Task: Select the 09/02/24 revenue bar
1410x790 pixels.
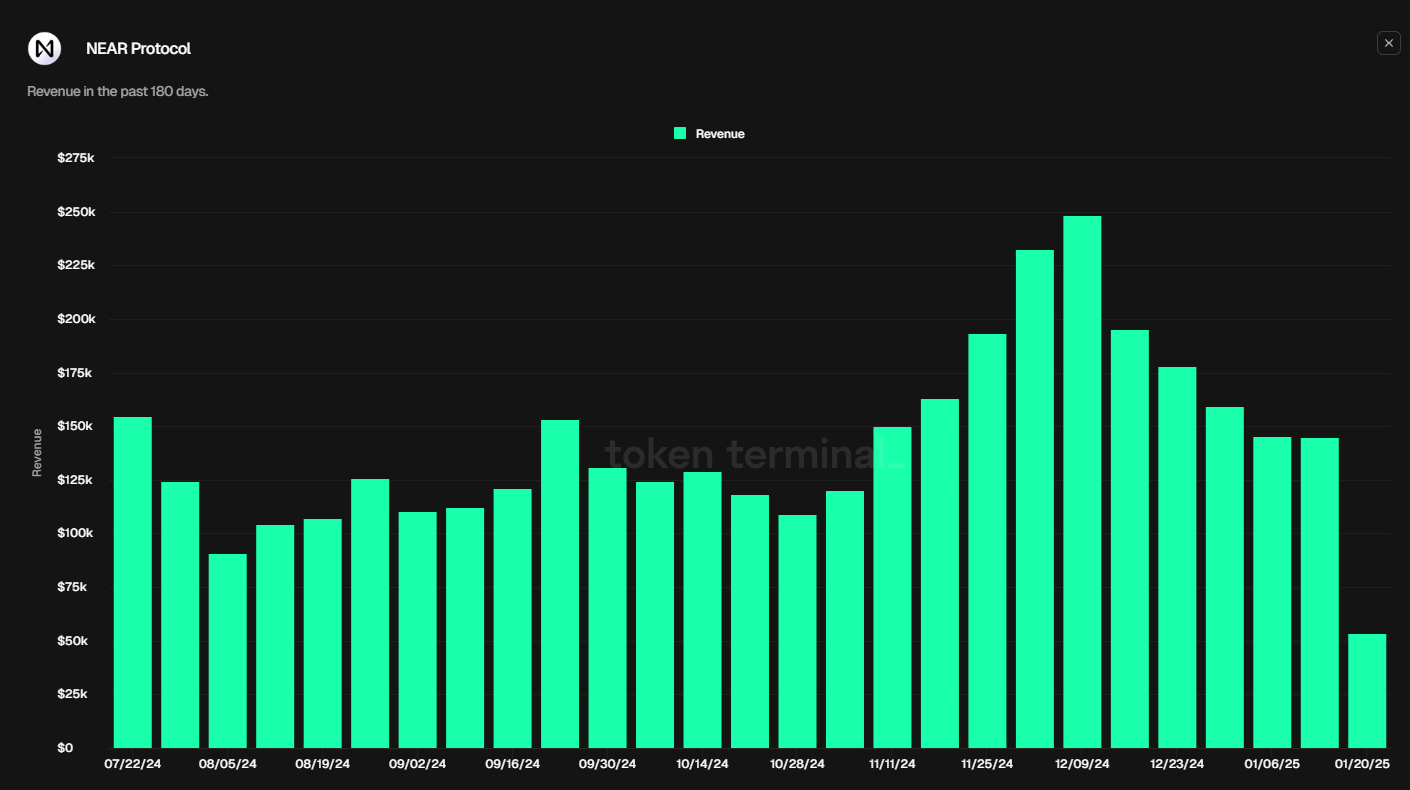Action: pos(418,630)
